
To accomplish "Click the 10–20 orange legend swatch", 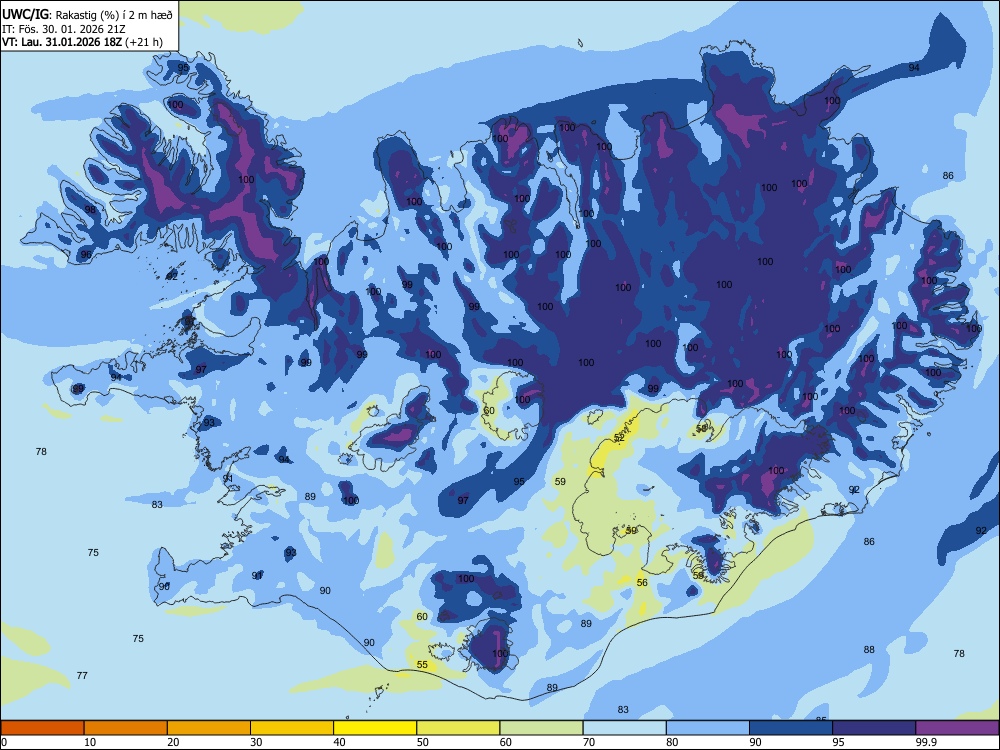I will point(126,728).
